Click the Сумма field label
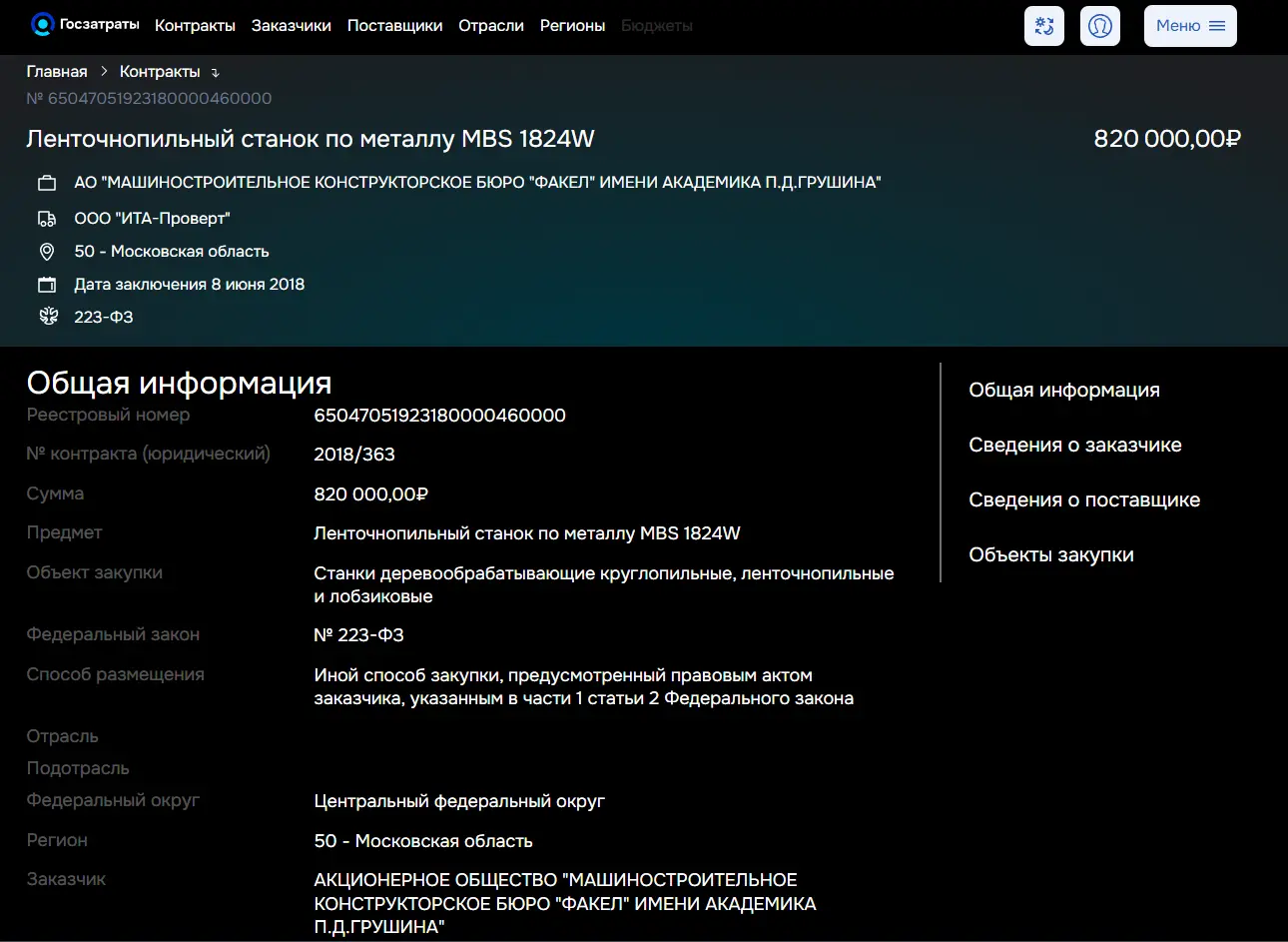 click(x=55, y=493)
